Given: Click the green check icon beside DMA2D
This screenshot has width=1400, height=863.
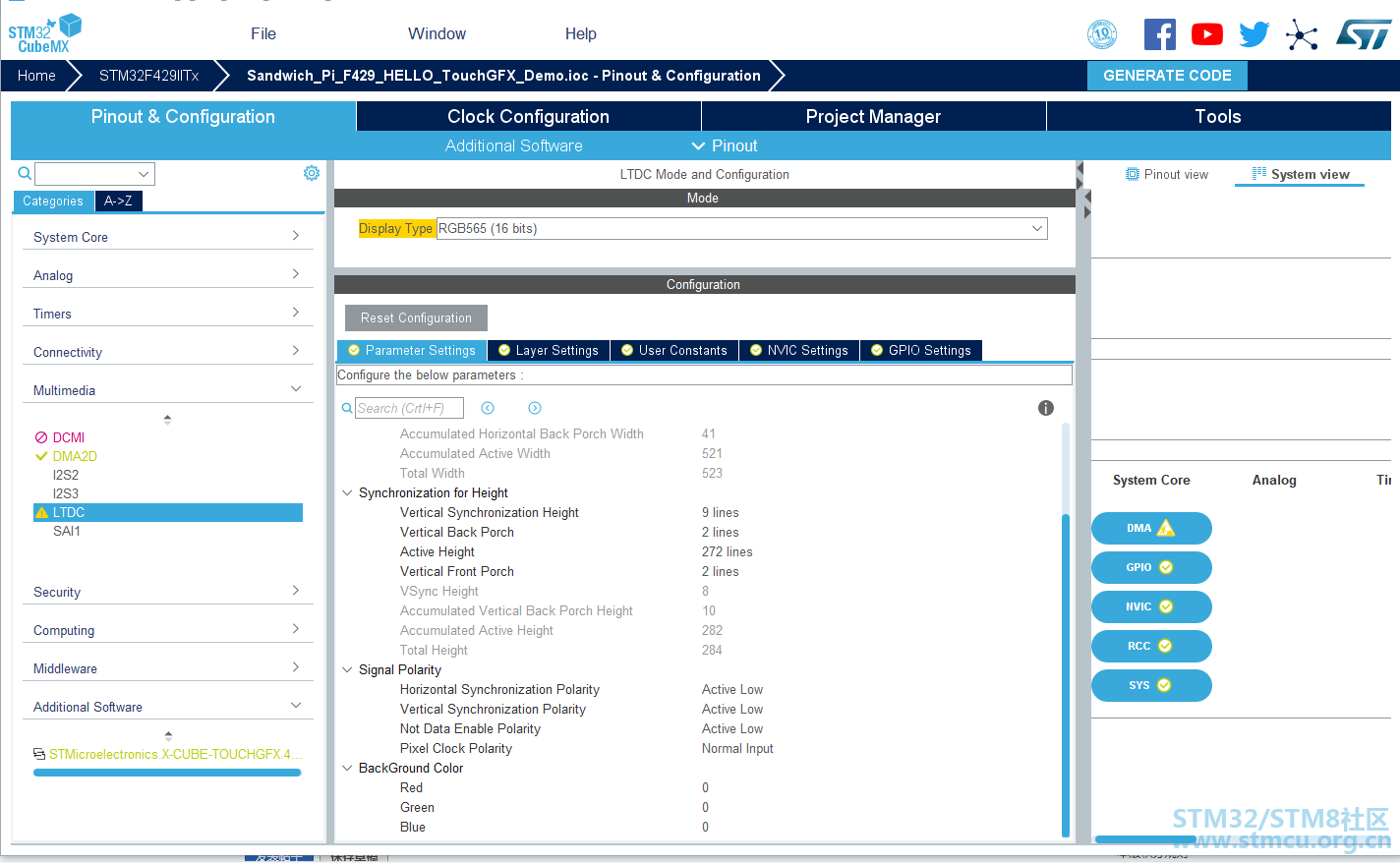Looking at the screenshot, I should click(41, 456).
